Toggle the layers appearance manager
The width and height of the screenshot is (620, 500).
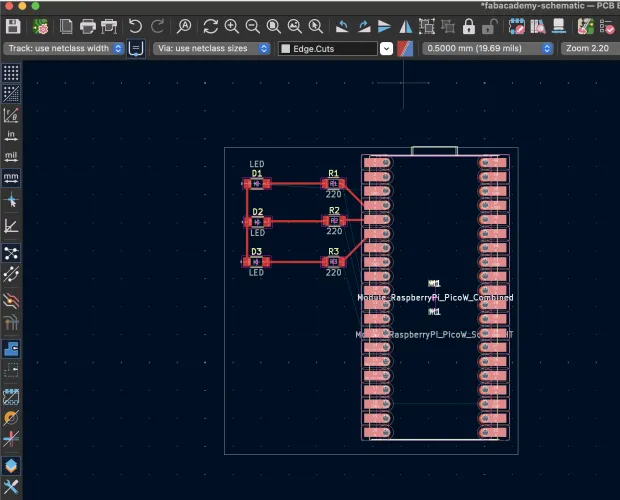pyautogui.click(x=11, y=466)
